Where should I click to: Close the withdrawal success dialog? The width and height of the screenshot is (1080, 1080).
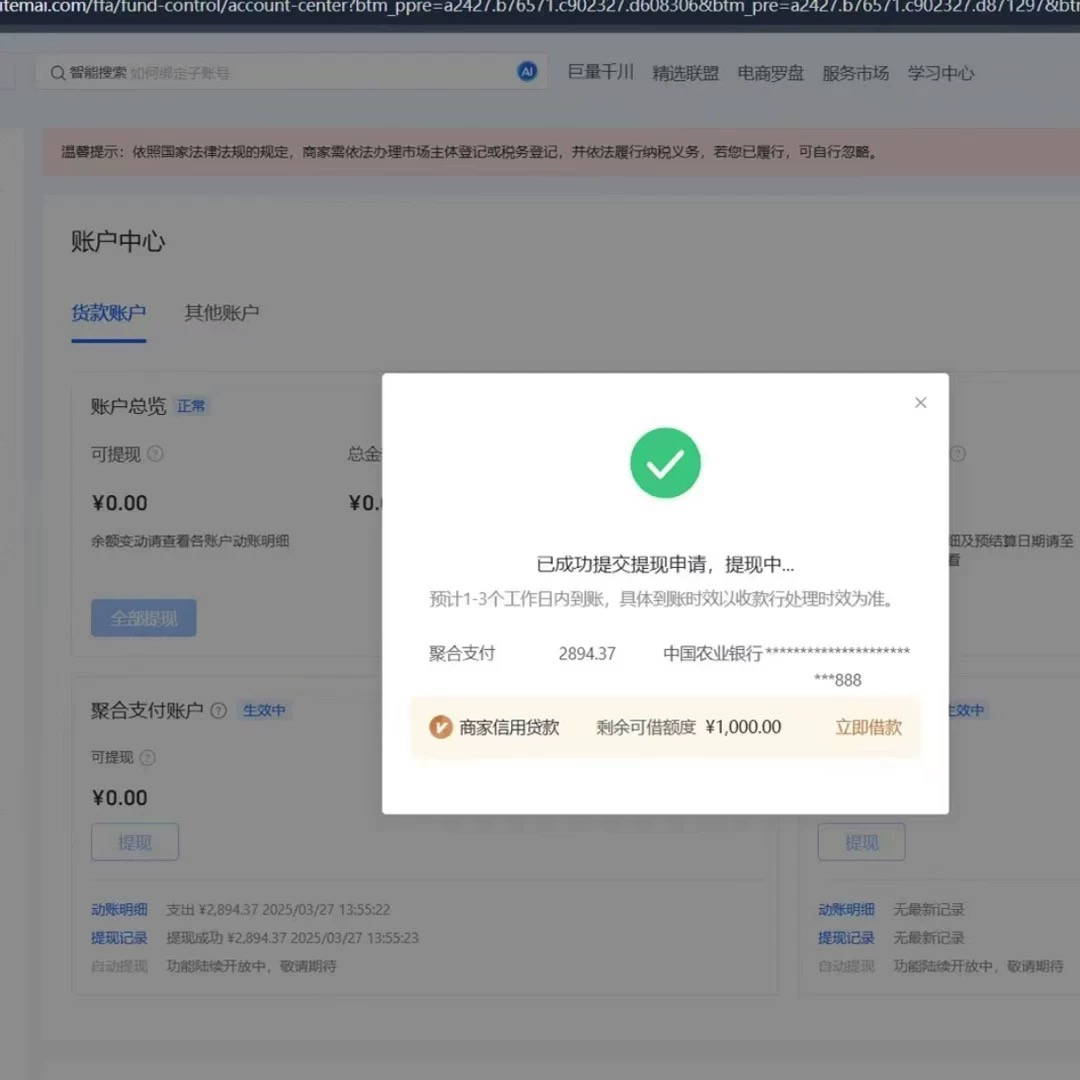(920, 402)
